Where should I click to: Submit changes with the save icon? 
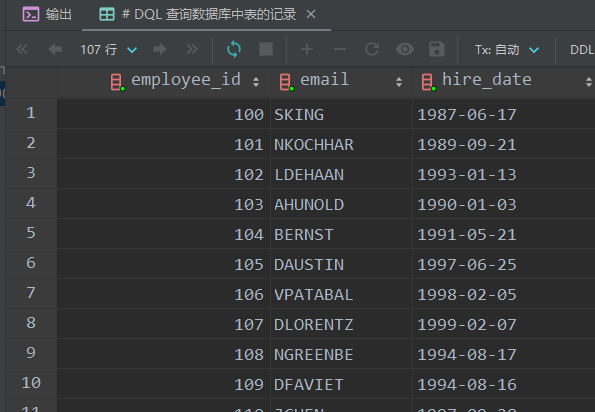point(437,49)
